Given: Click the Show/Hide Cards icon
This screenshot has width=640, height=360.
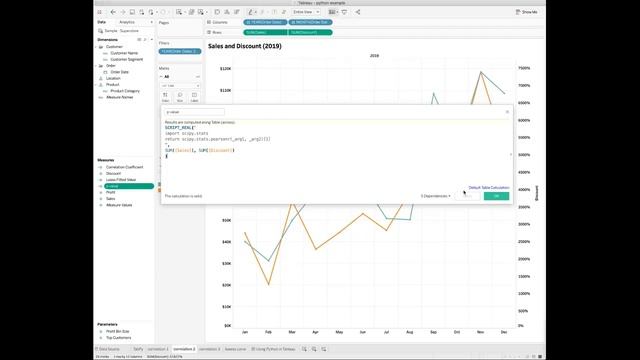Looking at the screenshot, I should [x=333, y=12].
